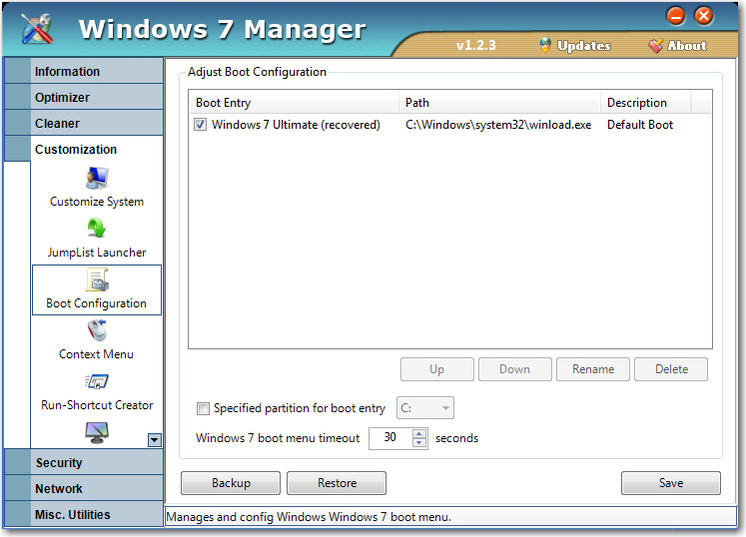Open the Customize System tool icon
The height and width of the screenshot is (537, 746).
point(97,178)
